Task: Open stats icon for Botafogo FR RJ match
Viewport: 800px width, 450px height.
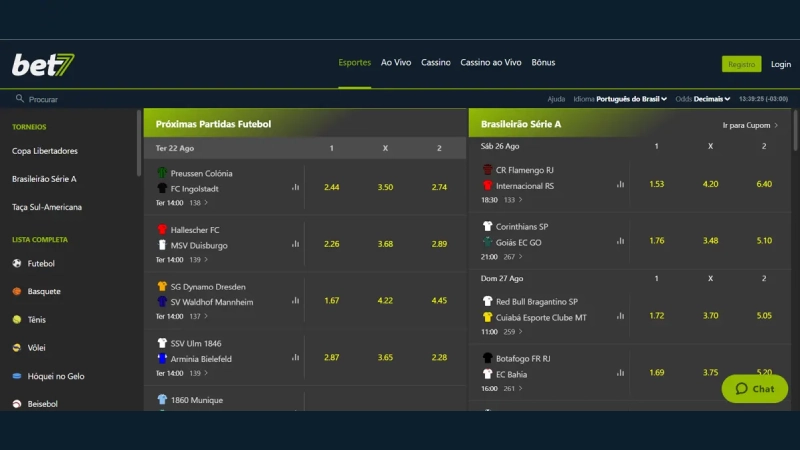Action: pyautogui.click(x=620, y=373)
